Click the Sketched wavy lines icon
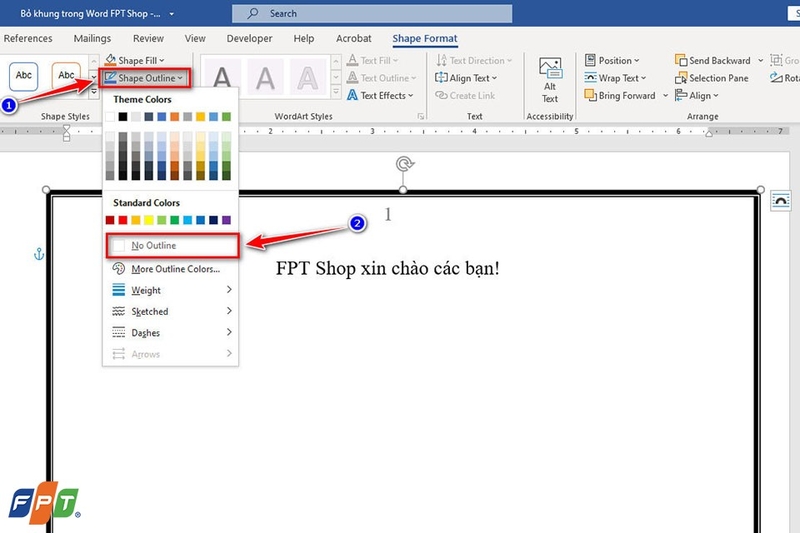The width and height of the screenshot is (800, 533). coord(118,311)
